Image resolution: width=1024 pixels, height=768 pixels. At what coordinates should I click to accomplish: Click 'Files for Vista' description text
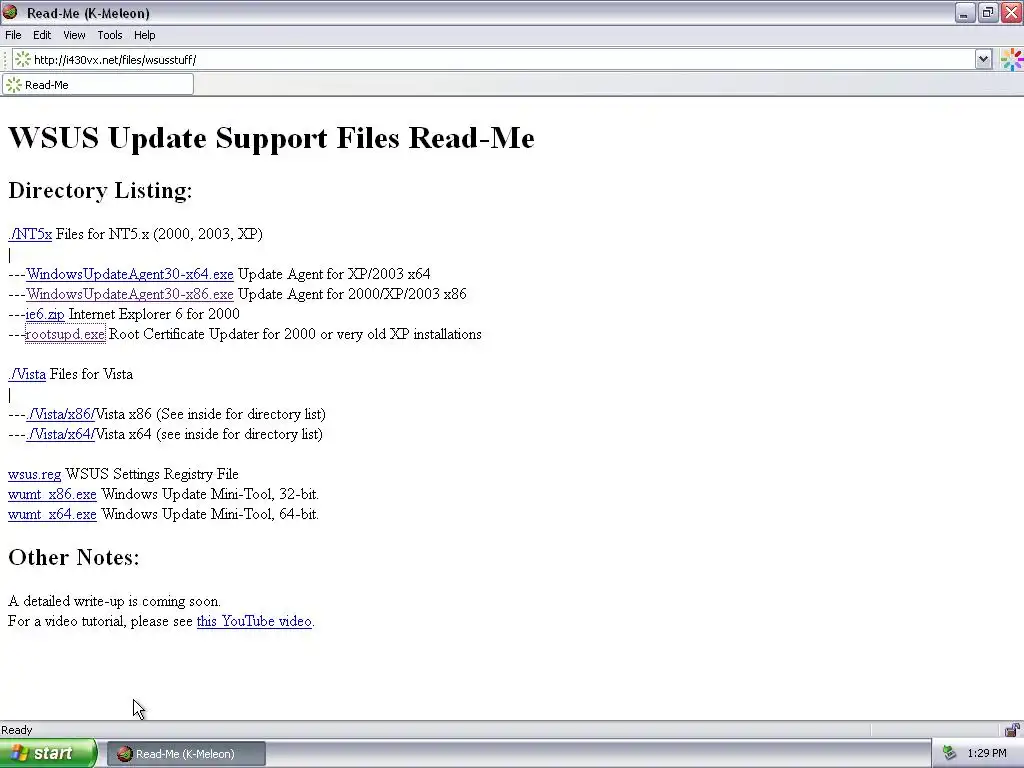click(x=91, y=374)
